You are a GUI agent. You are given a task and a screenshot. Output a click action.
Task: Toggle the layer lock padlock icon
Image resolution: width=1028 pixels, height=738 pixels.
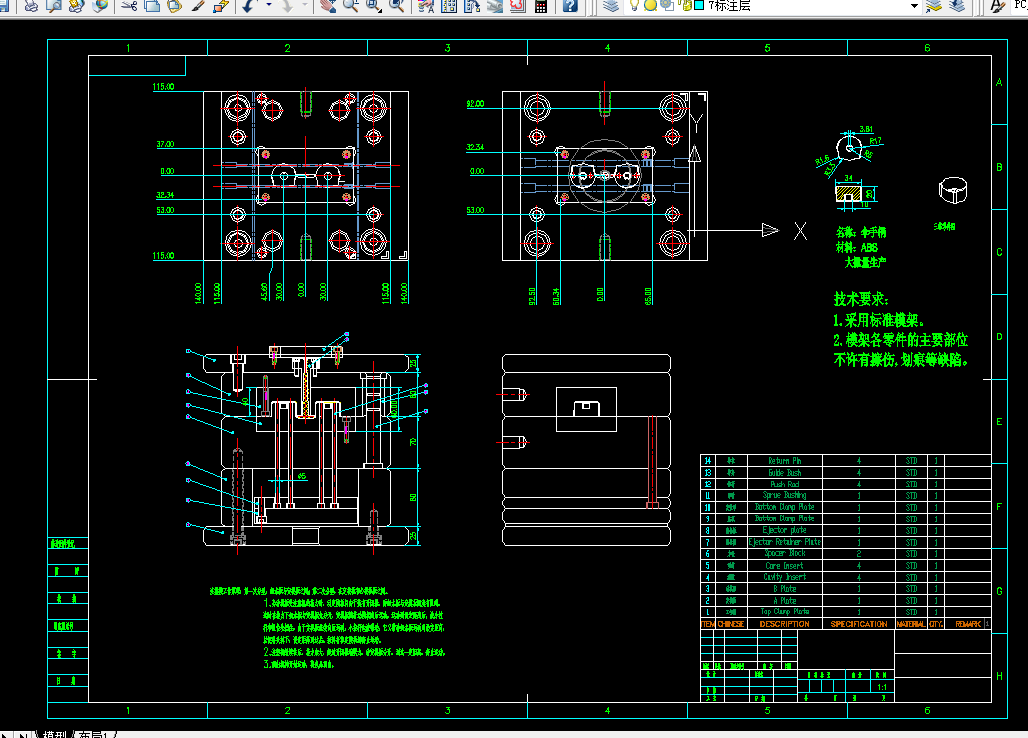click(x=686, y=6)
